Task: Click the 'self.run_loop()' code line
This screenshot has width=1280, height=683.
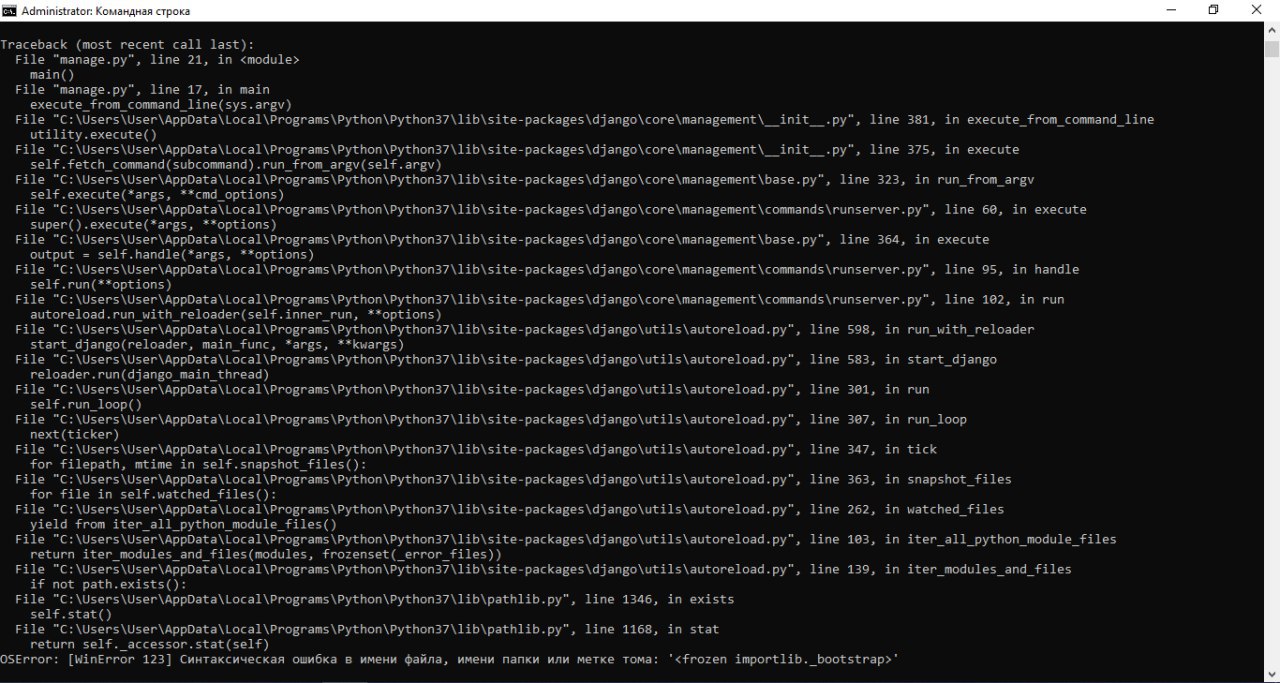Action: 86,405
